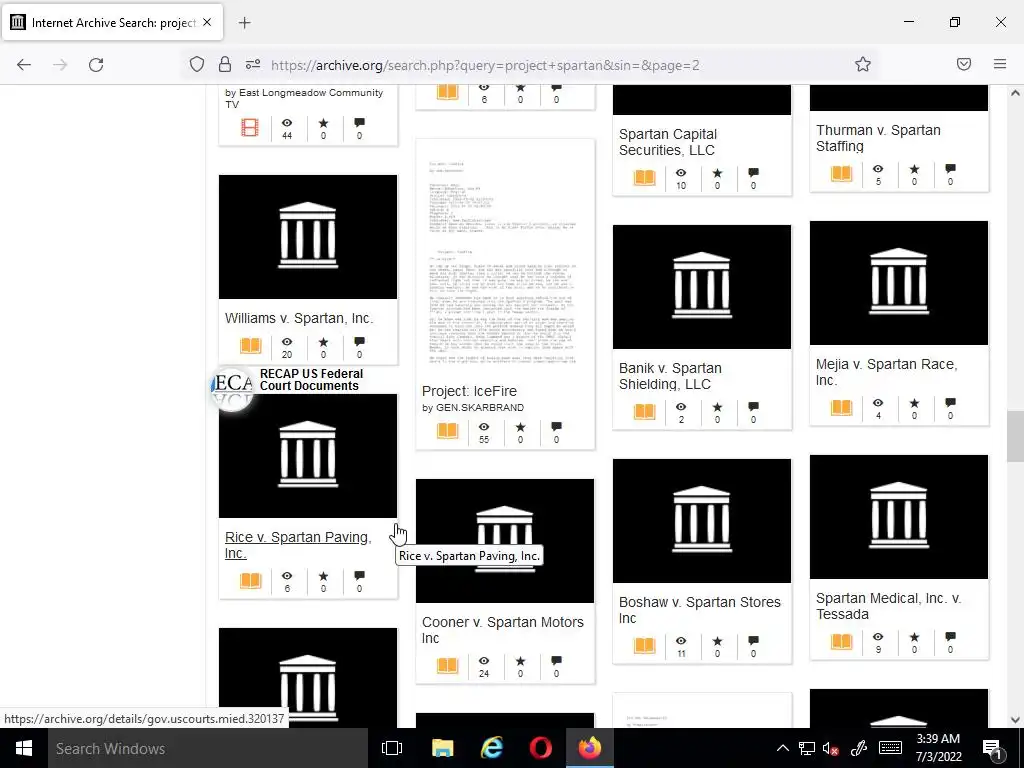Screen dimensions: 1024x768
Task: Open Williams v. Spartan, Inc. thumbnail
Action: [x=308, y=236]
